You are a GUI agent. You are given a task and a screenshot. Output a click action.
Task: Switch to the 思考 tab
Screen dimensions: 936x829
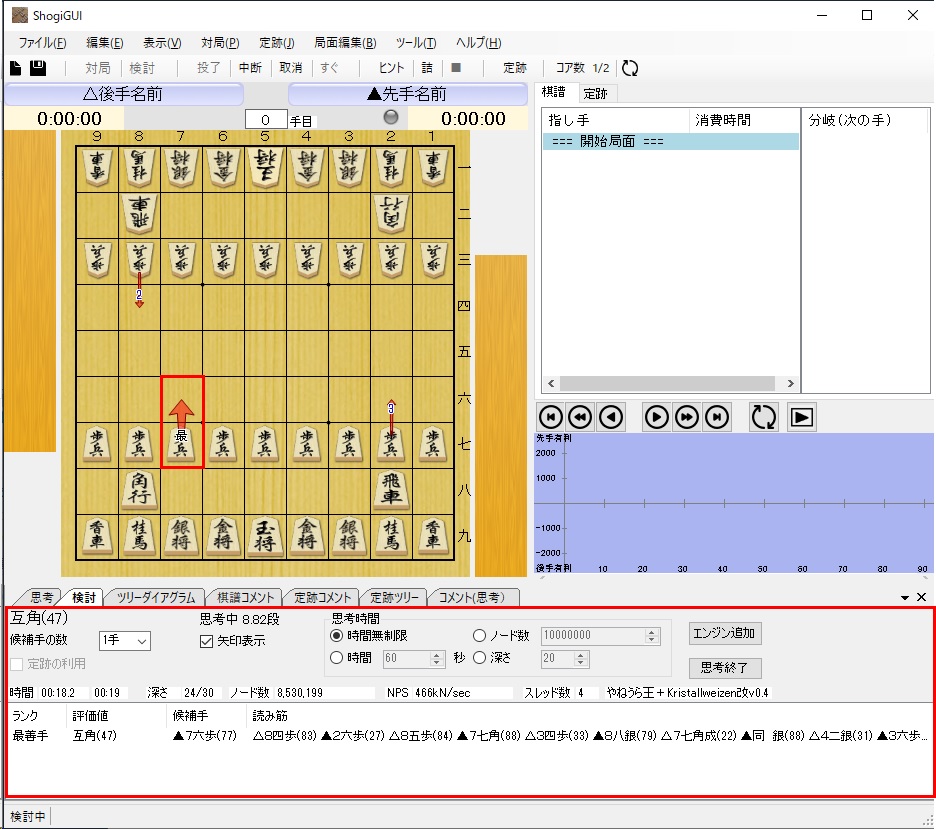[x=41, y=597]
